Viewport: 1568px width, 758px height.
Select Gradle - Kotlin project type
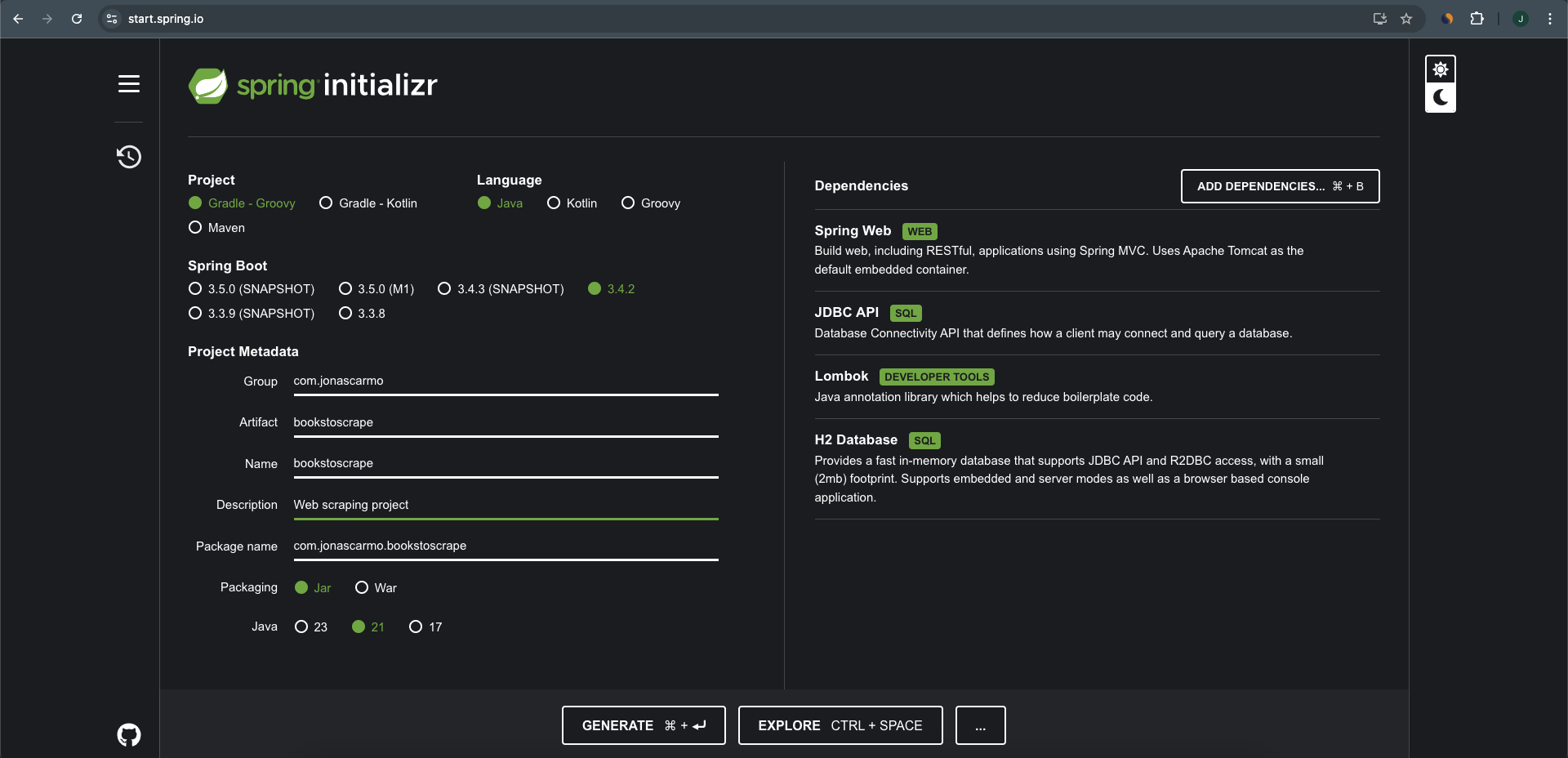pos(368,203)
